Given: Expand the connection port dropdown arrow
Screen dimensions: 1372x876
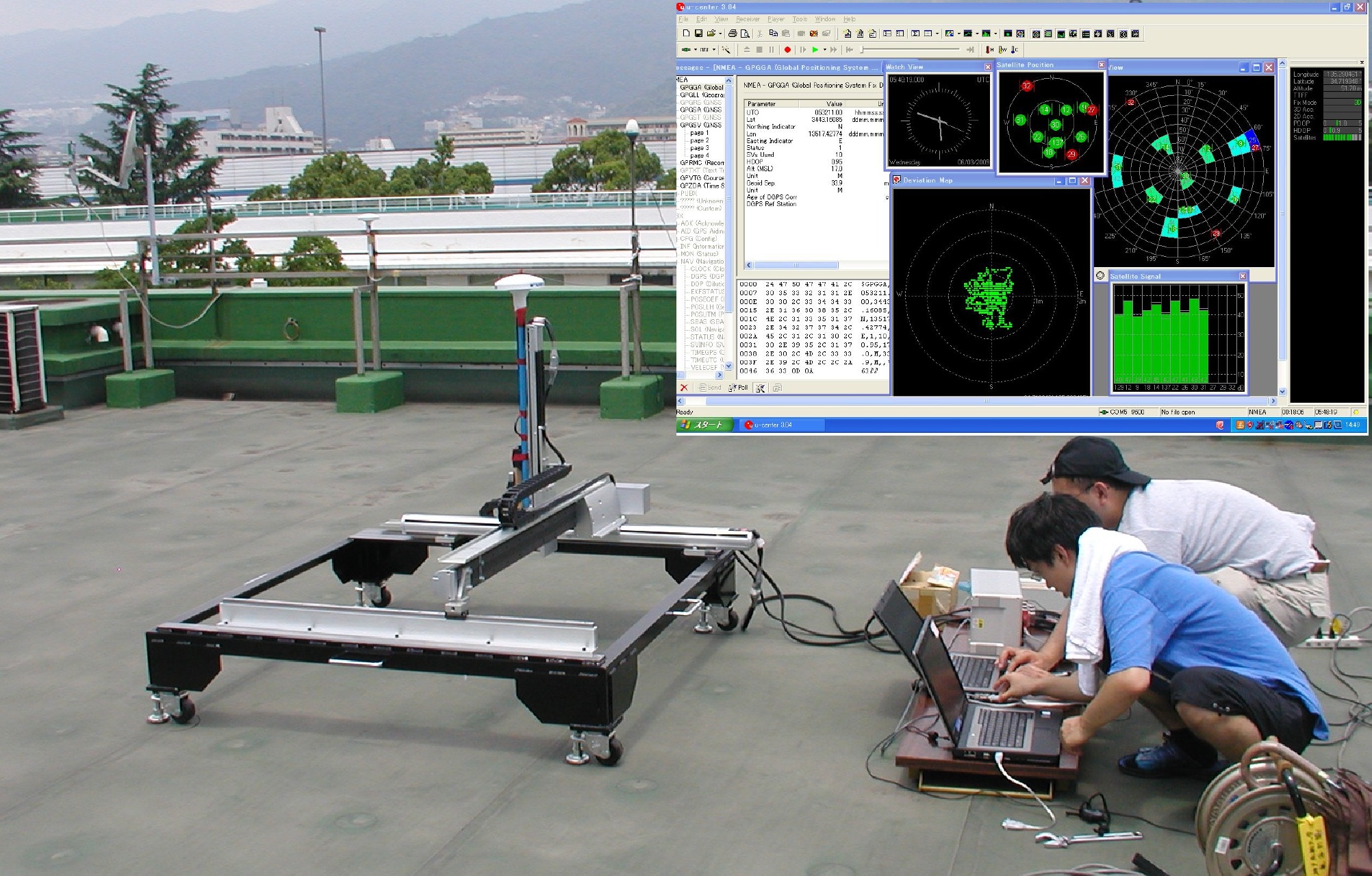Looking at the screenshot, I should [696, 49].
